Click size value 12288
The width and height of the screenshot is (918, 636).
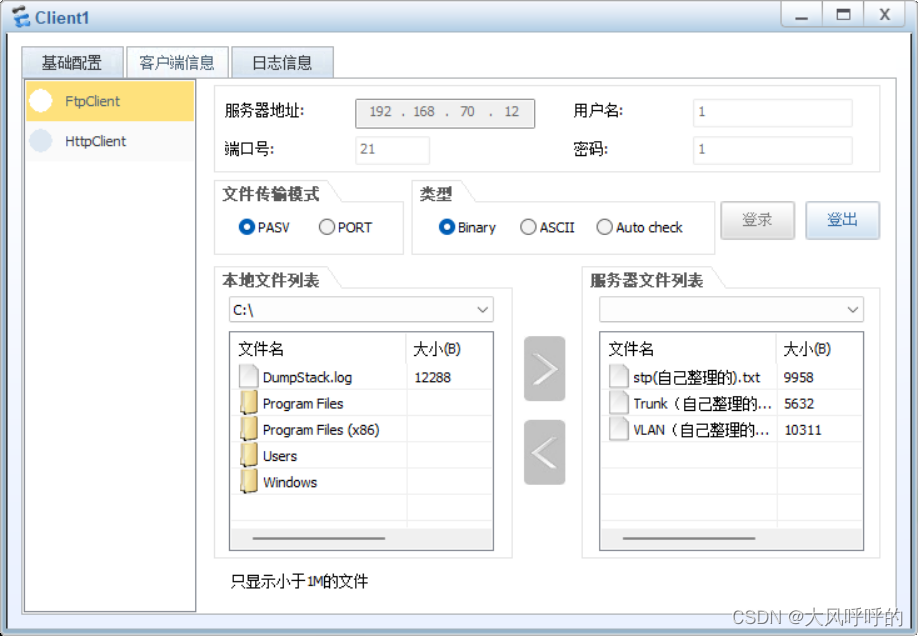pos(432,377)
